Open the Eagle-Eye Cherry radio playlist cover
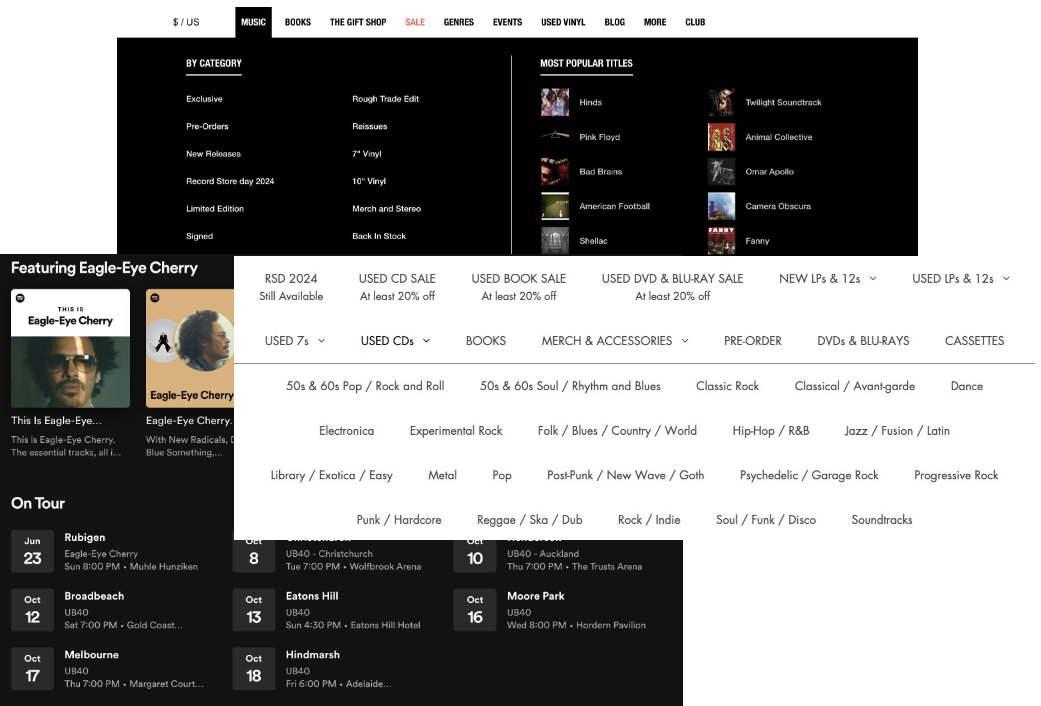Viewport: 1041px width, 706px height. pos(190,349)
